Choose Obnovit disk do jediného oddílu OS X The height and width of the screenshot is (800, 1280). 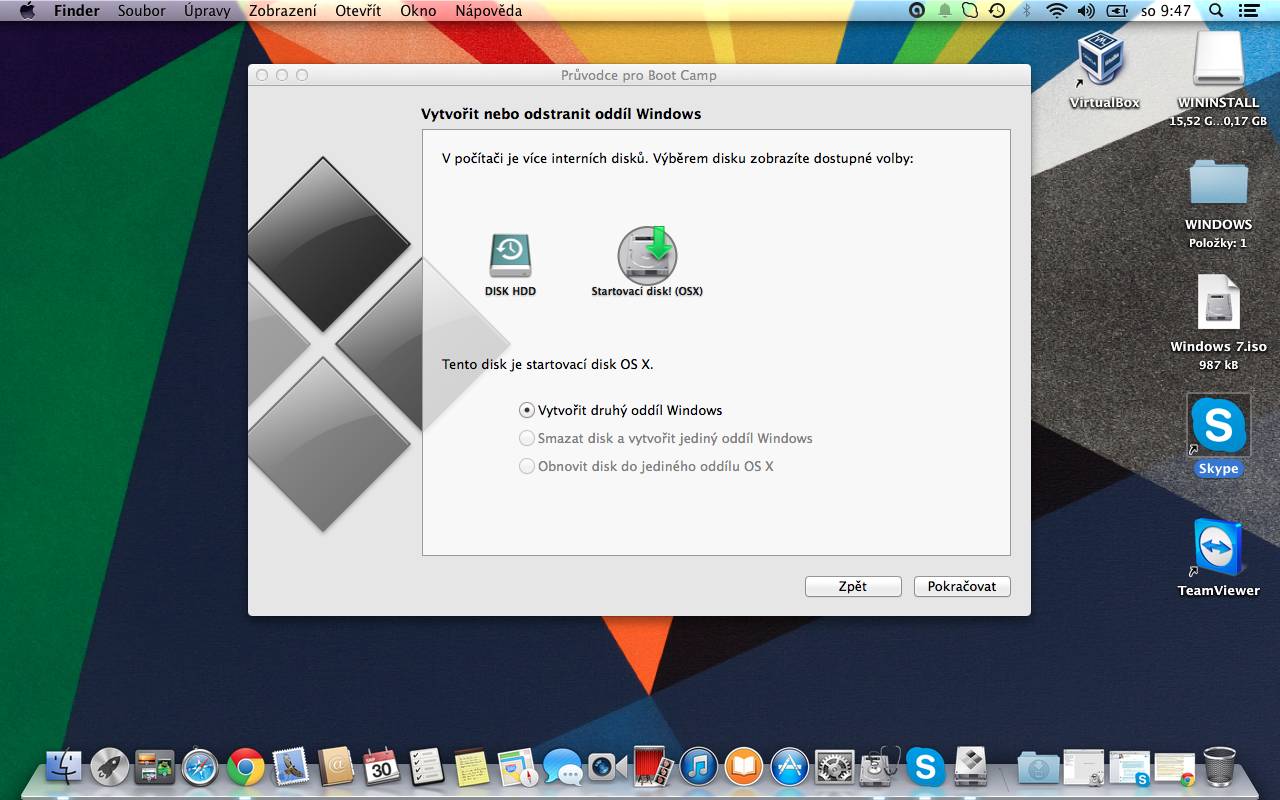[646, 466]
